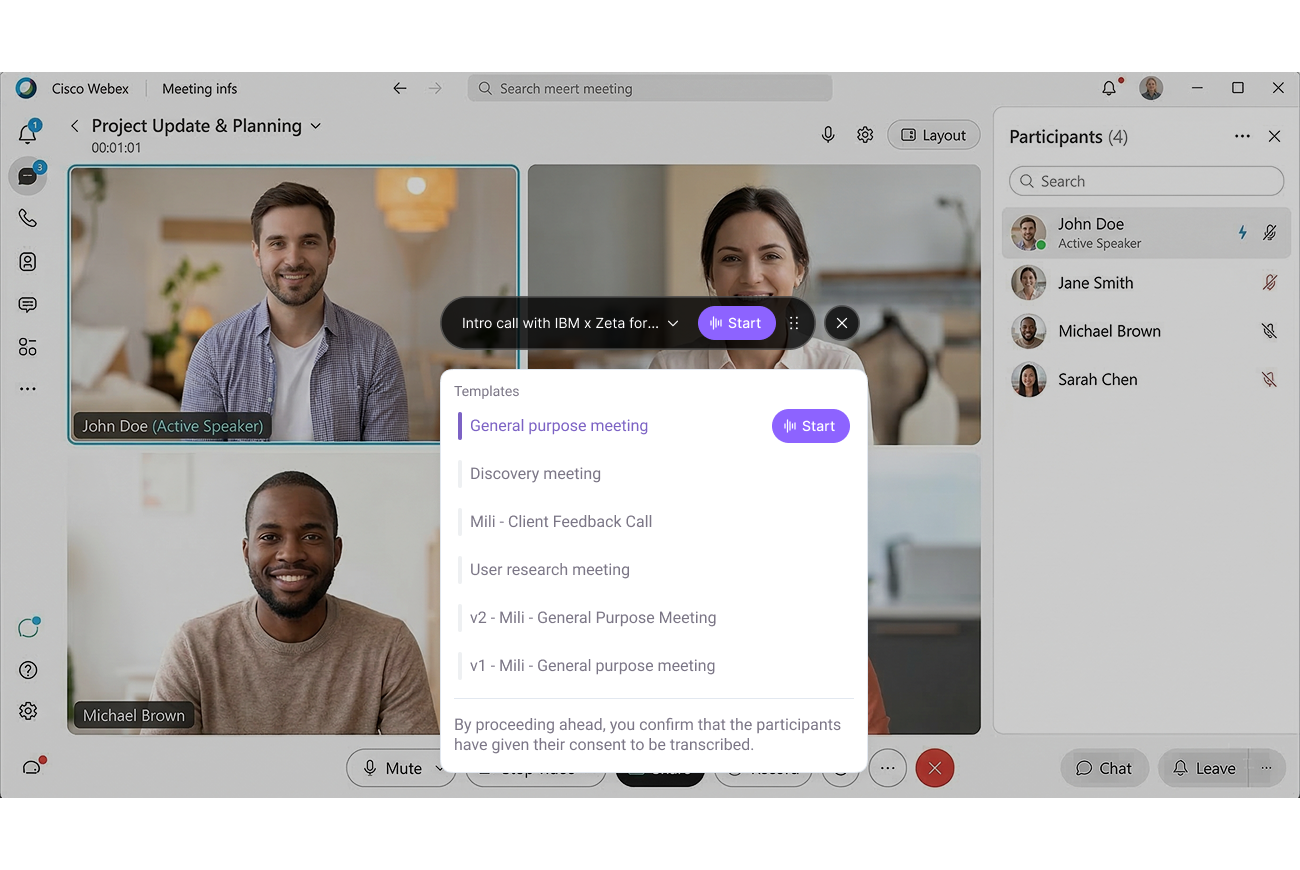Expand Intro call with IBM x Zeta dropdown
The width and height of the screenshot is (1300, 870).
(x=673, y=323)
